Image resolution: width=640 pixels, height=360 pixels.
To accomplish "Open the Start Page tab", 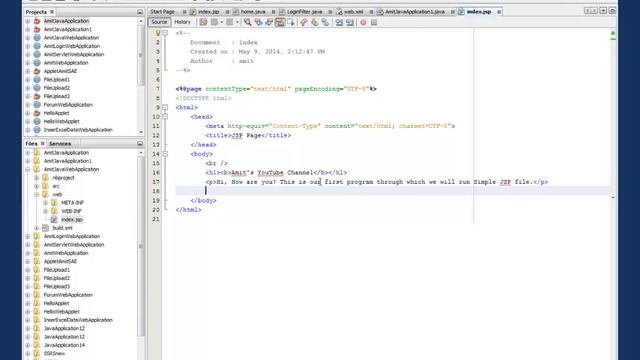I will pos(162,12).
